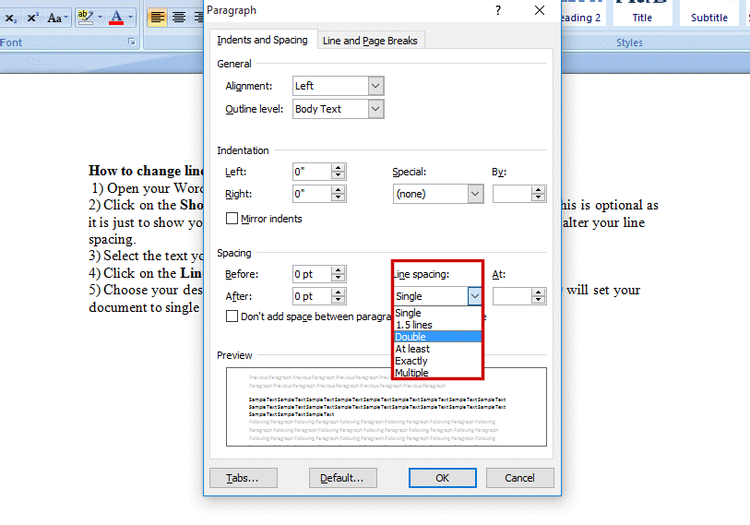750x525 pixels.
Task: Select 1.5 lines spacing option
Action: [437, 325]
